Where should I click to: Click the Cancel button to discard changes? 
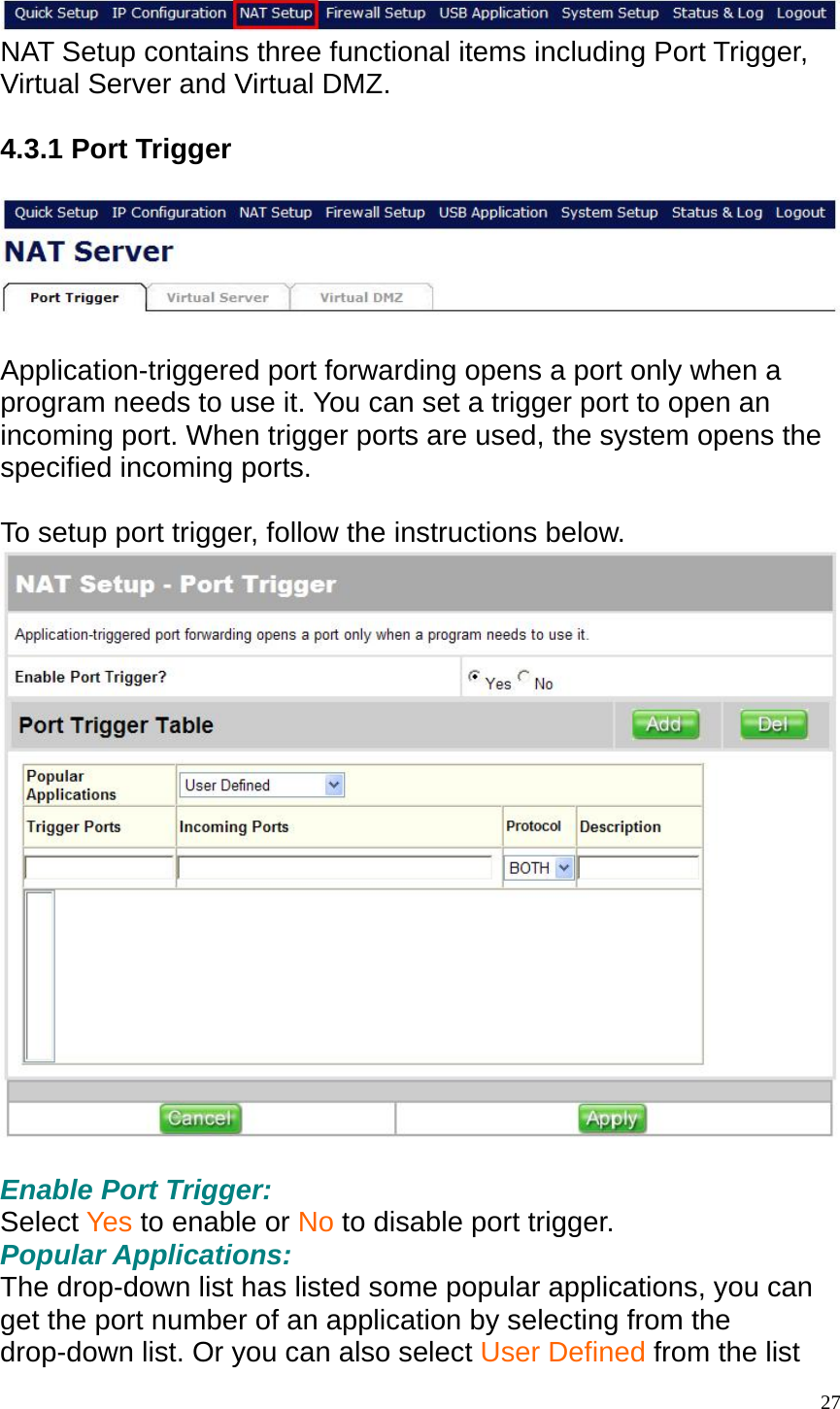click(200, 1119)
